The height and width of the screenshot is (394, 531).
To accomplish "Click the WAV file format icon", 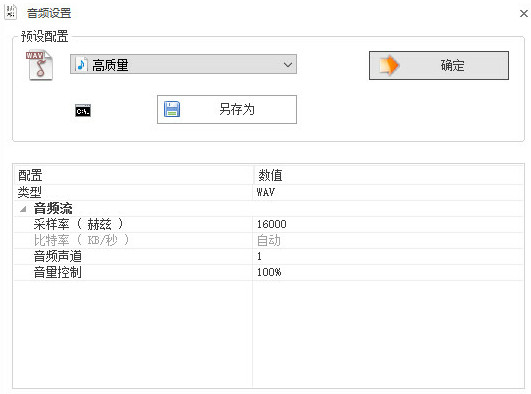I will coord(39,65).
